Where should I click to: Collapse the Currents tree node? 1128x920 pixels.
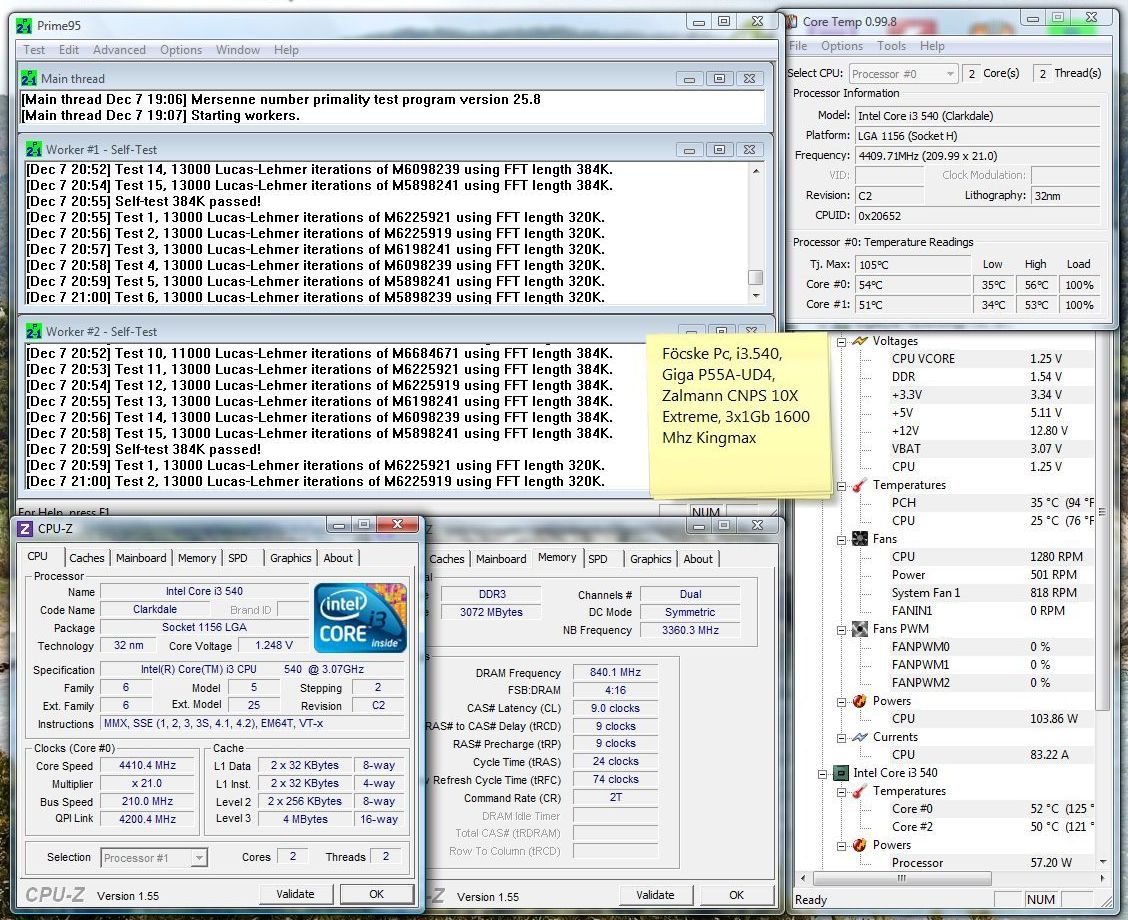coord(841,738)
